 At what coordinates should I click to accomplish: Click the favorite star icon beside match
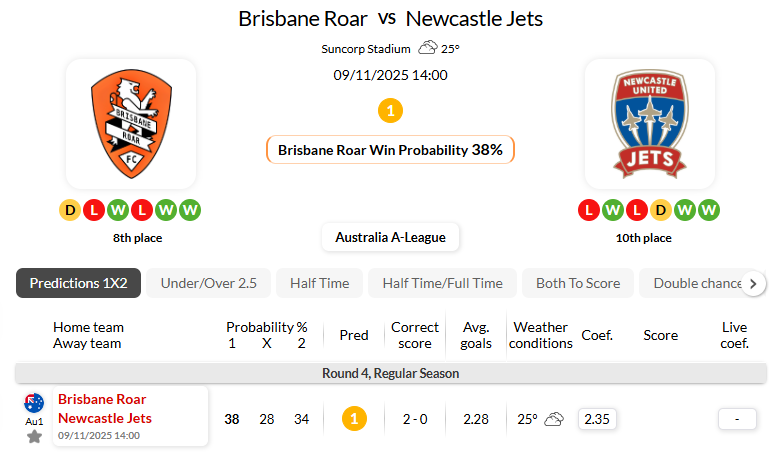tap(34, 436)
